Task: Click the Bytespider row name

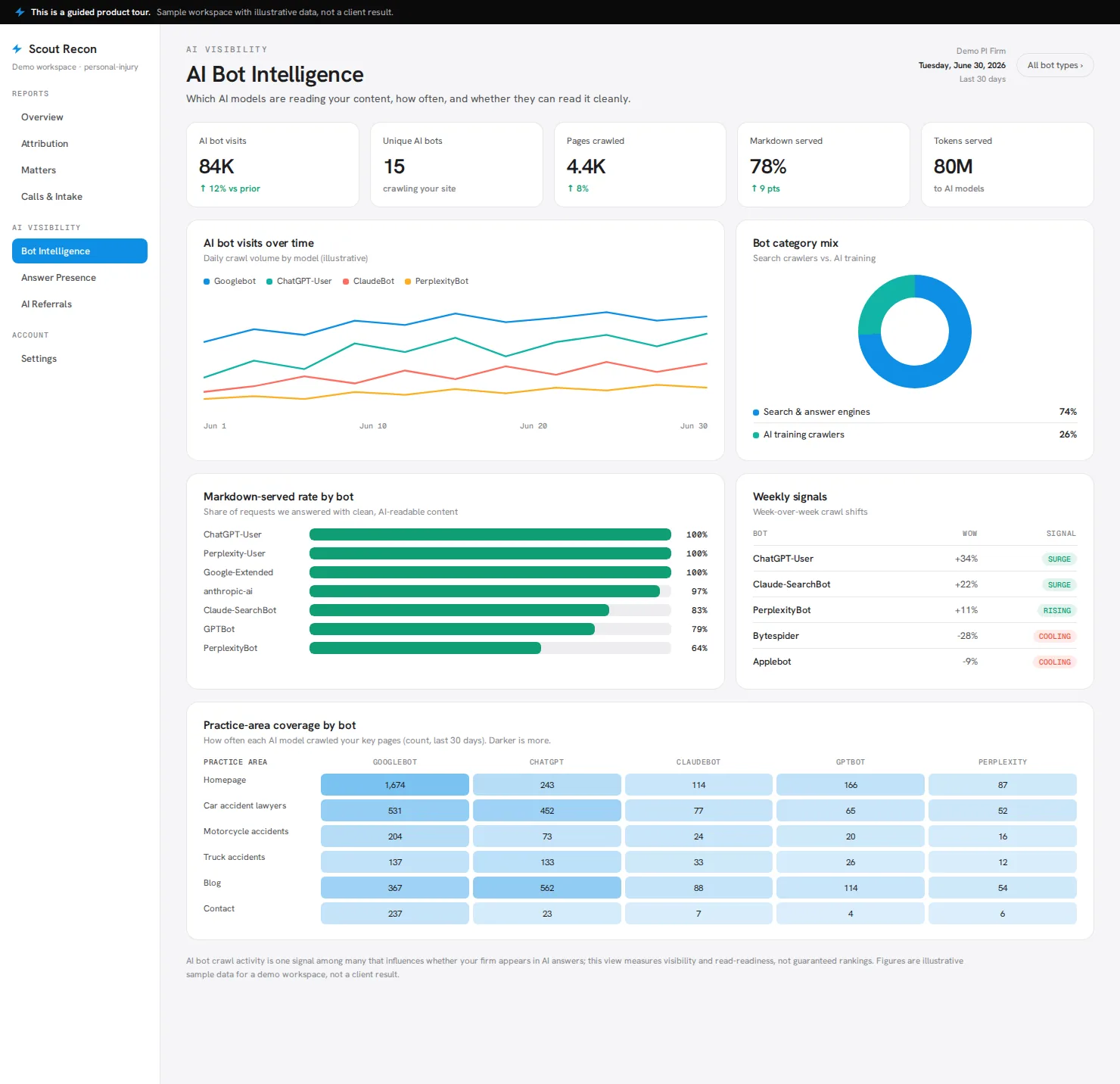Action: 776,636
